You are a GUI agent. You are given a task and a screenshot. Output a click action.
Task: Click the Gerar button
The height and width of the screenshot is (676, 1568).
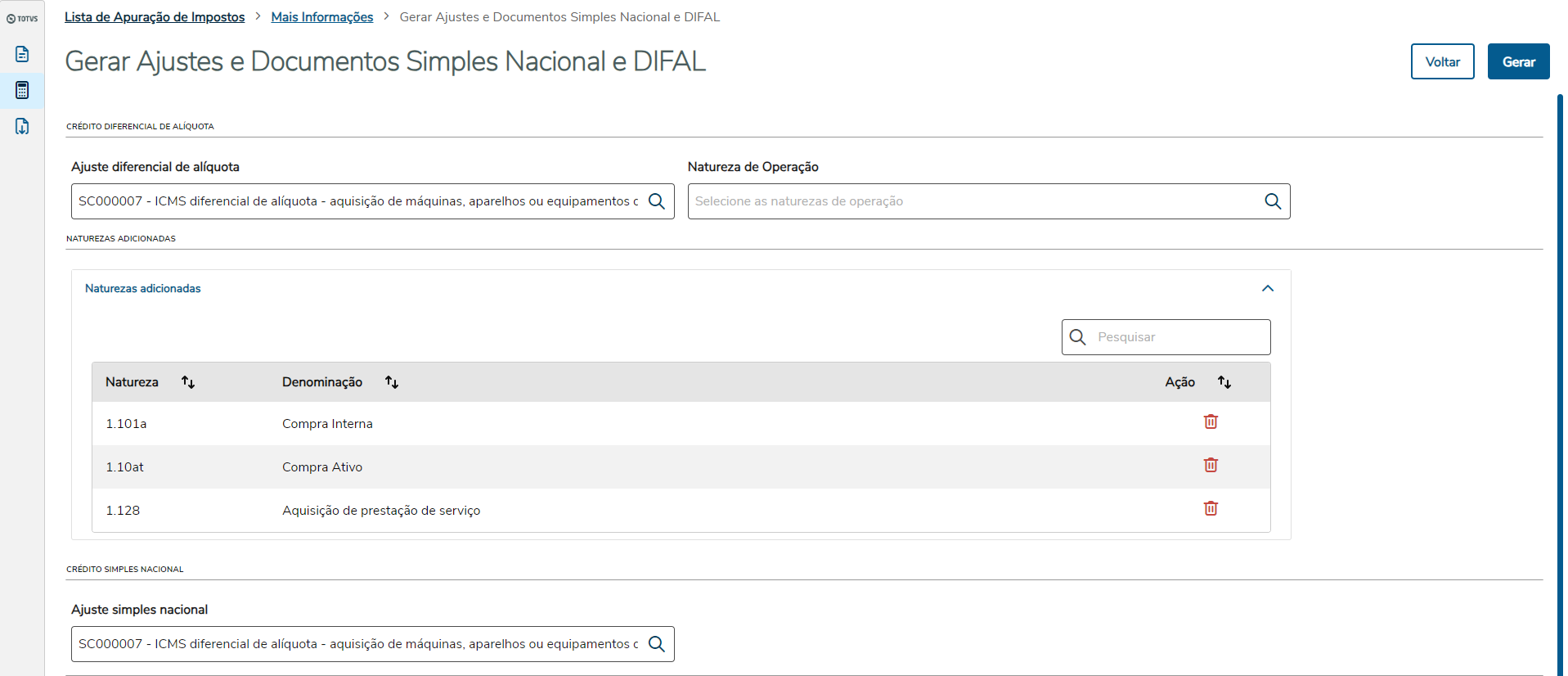coord(1519,61)
